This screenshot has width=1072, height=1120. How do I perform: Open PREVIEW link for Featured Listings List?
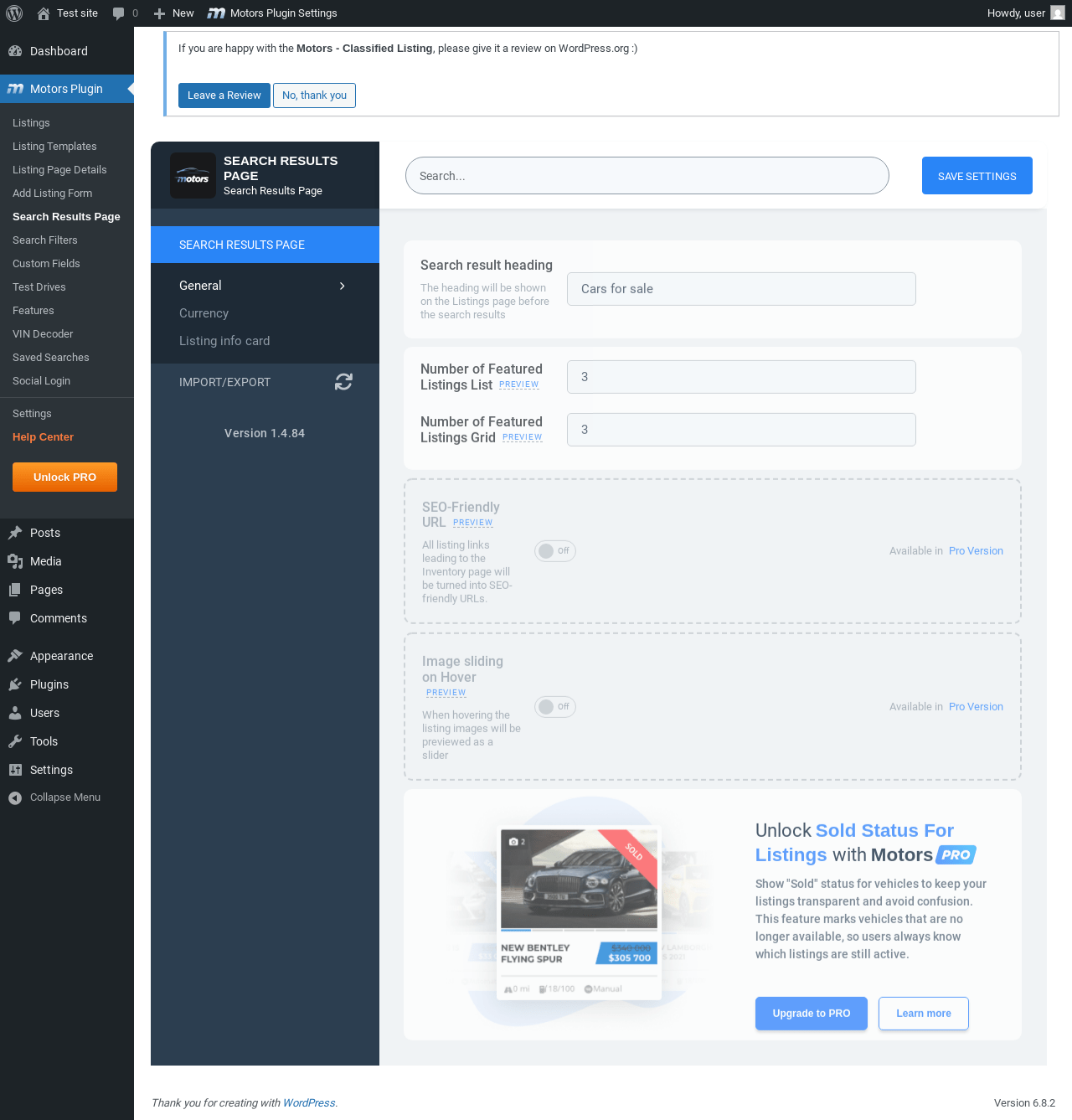click(x=519, y=385)
